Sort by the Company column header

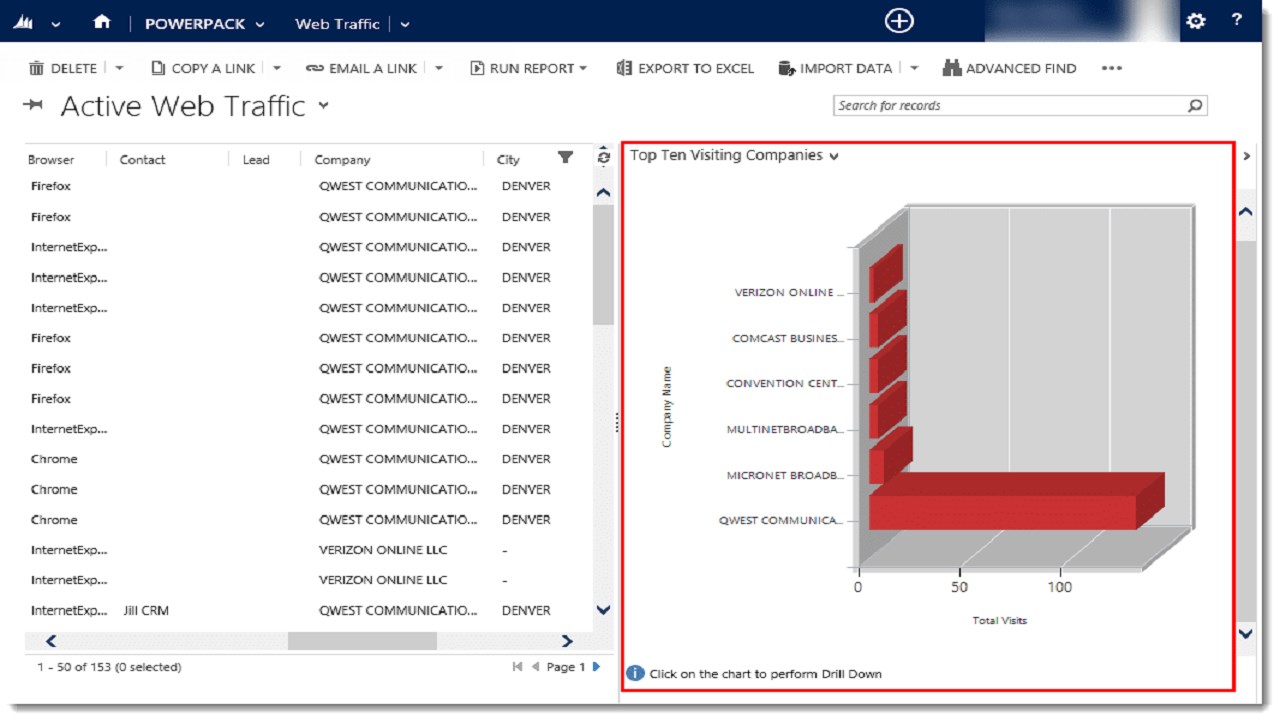pyautogui.click(x=342, y=159)
